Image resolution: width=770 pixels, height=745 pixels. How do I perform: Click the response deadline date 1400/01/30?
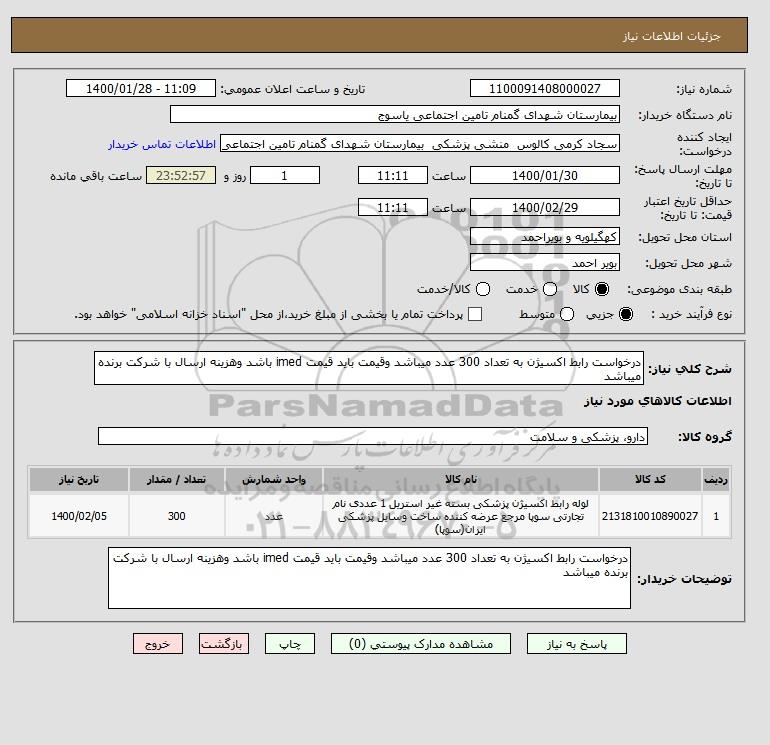pyautogui.click(x=545, y=175)
